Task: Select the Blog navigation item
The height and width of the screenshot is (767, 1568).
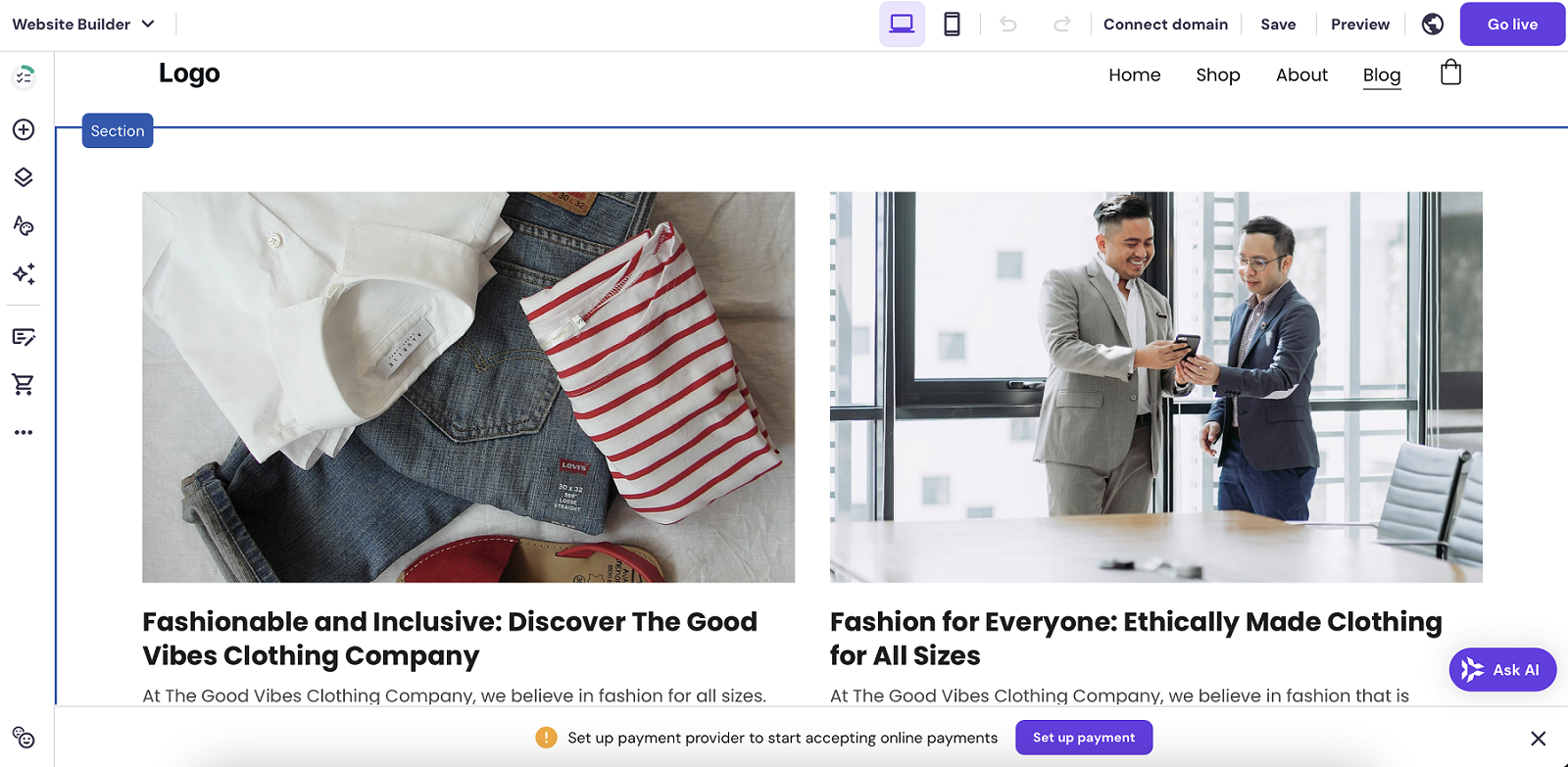Action: point(1381,75)
